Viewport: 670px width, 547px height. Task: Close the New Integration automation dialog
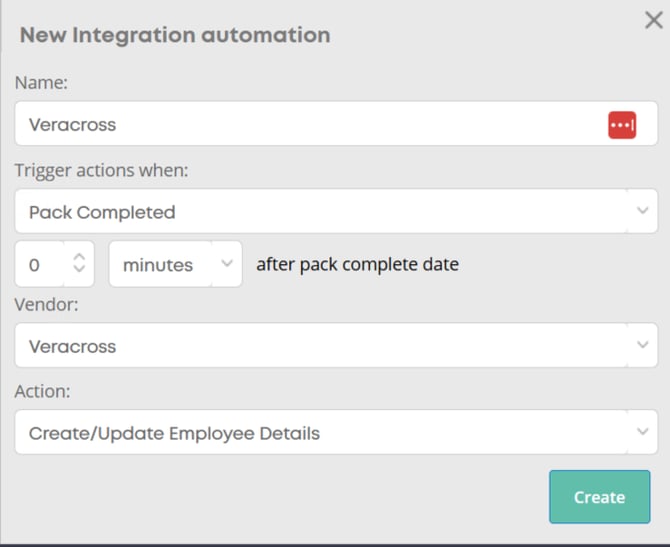(652, 18)
